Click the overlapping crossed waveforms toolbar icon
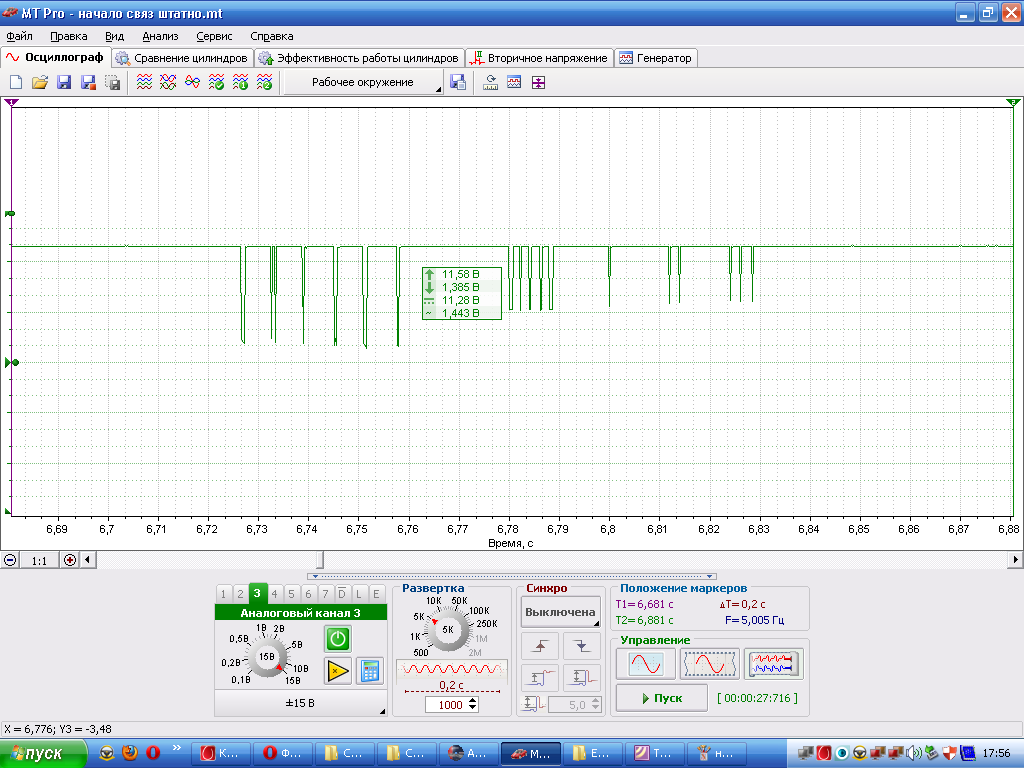 [x=168, y=82]
